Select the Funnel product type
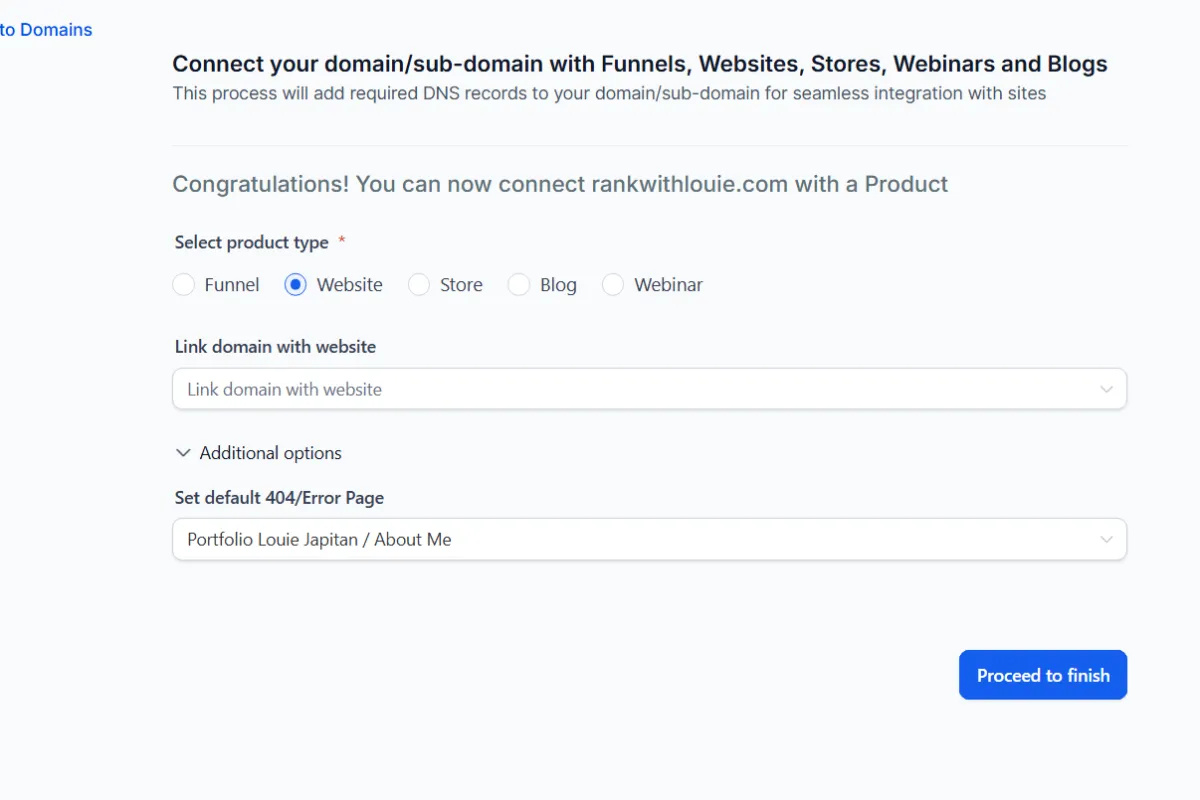Viewport: 1200px width, 800px height. [184, 285]
